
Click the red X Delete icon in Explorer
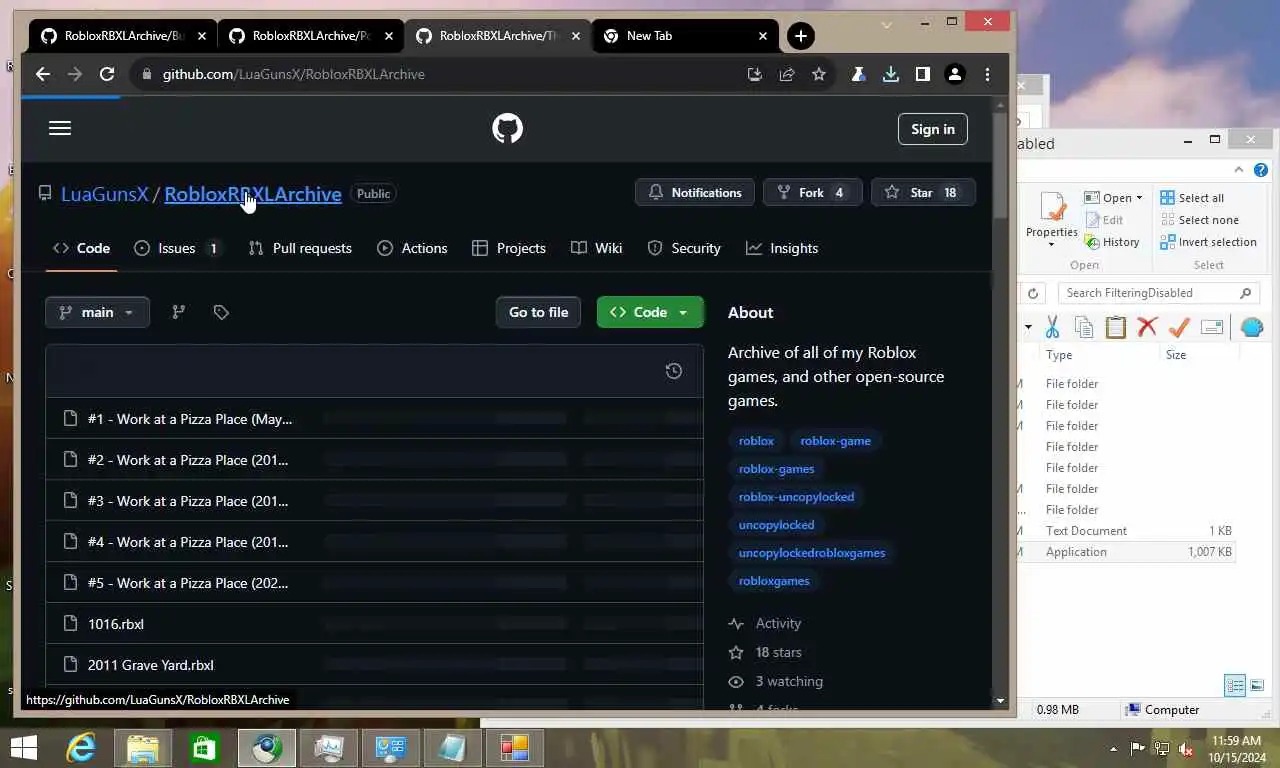(1147, 327)
